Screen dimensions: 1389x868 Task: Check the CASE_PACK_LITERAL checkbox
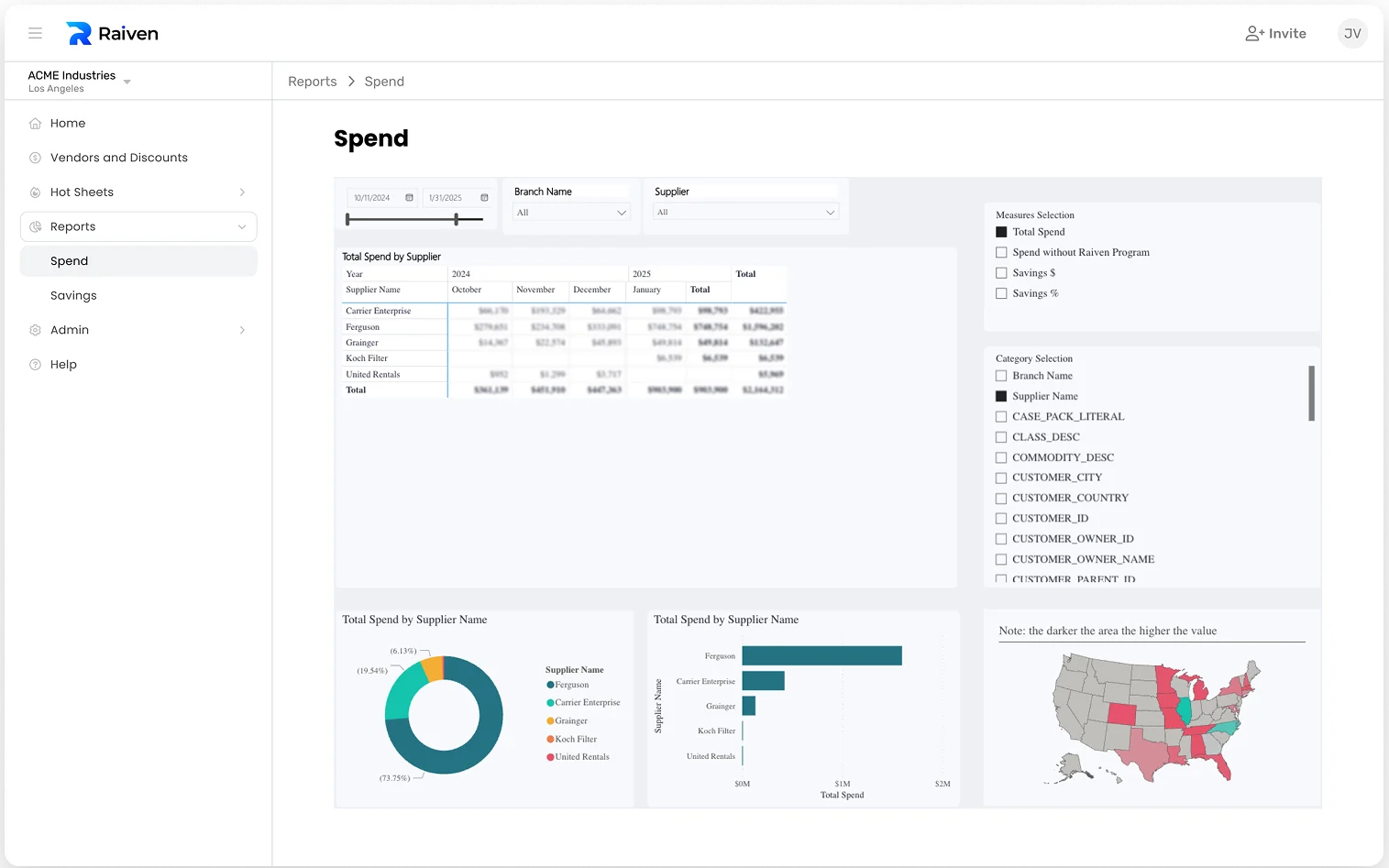[x=1001, y=416]
